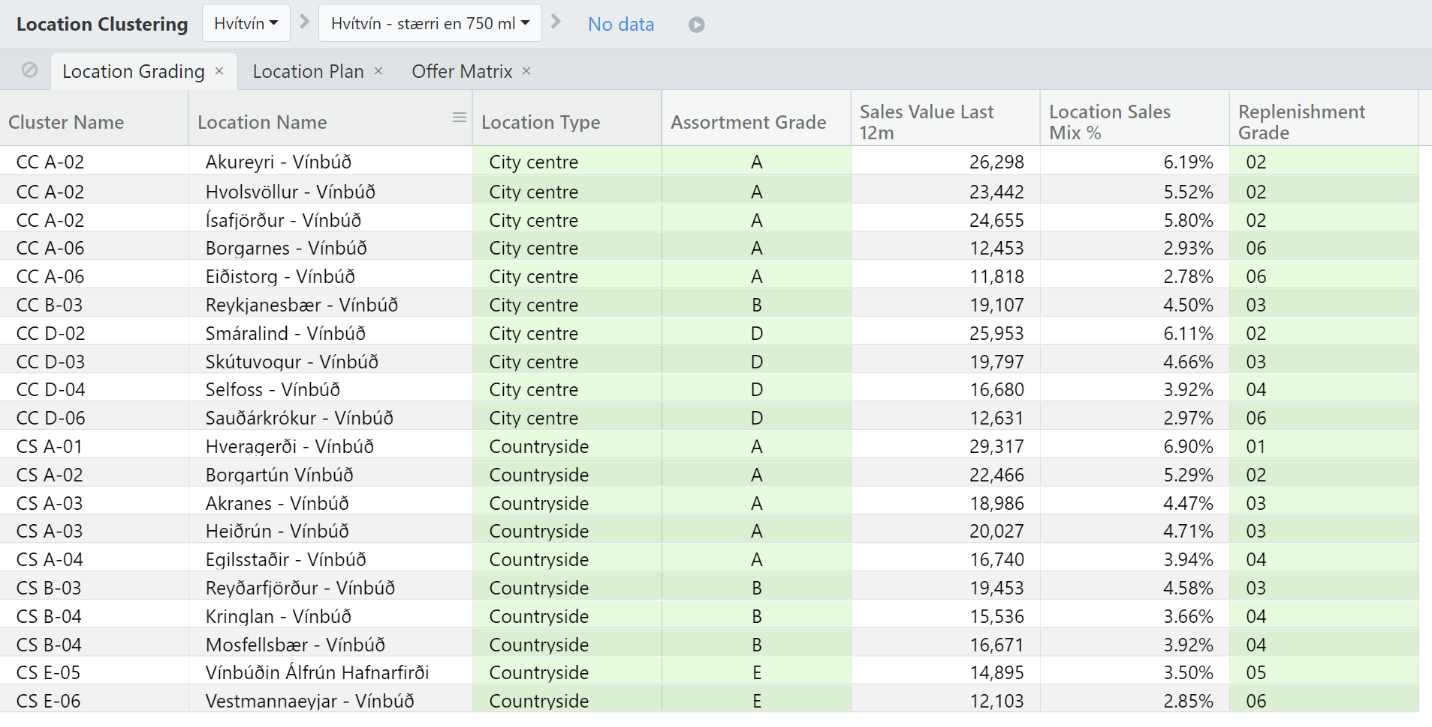The width and height of the screenshot is (1432, 727).
Task: Open the Location Name column menu icon
Action: (x=459, y=118)
